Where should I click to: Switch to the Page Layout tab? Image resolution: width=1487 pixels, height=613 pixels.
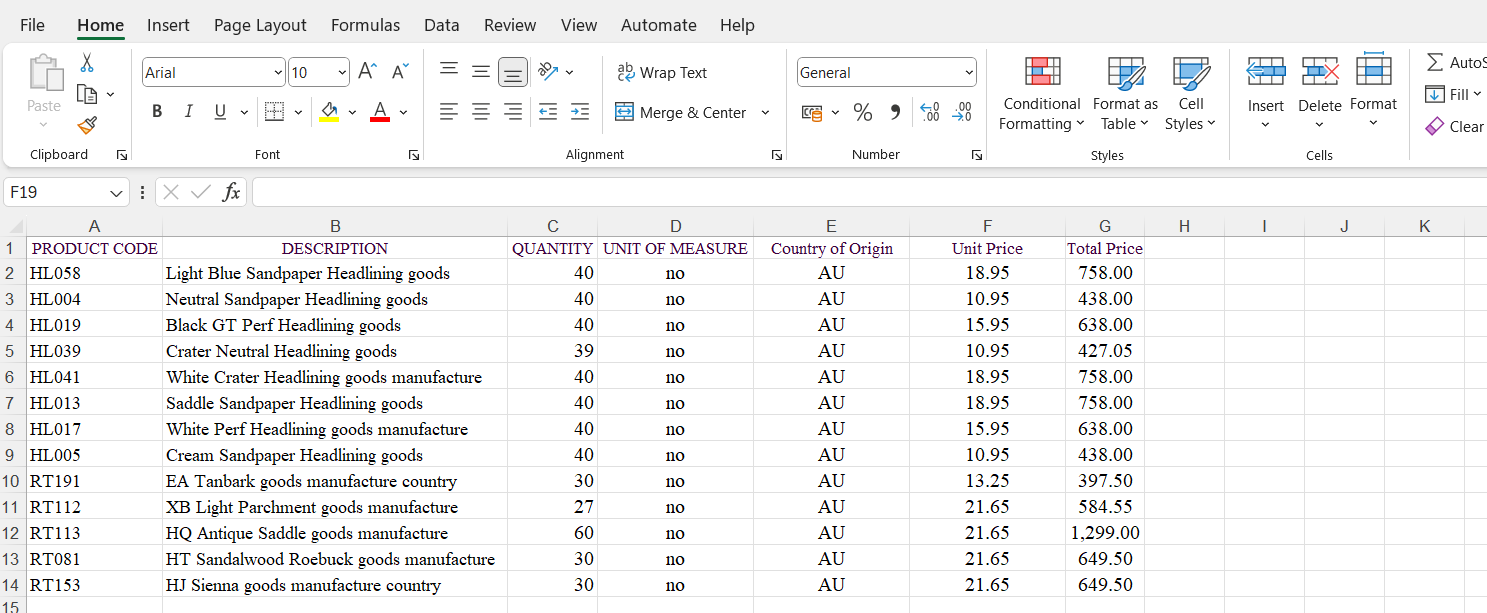point(260,25)
